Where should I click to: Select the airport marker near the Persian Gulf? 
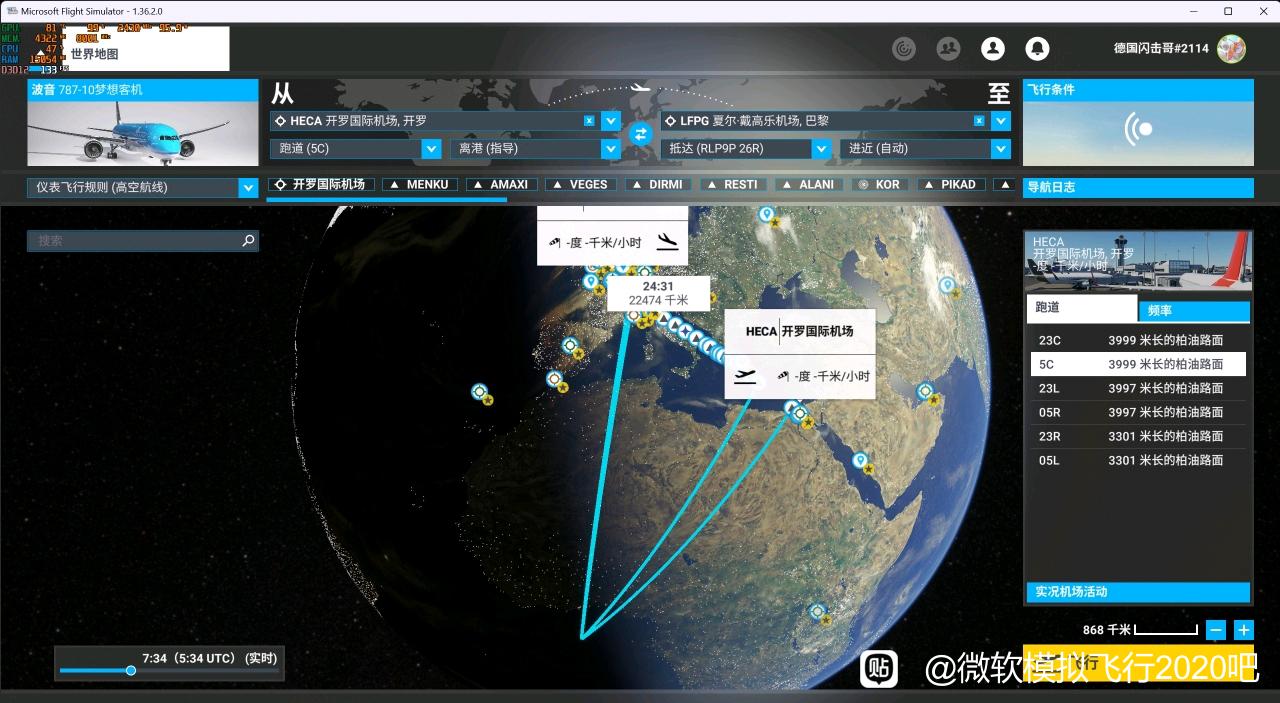tap(927, 391)
